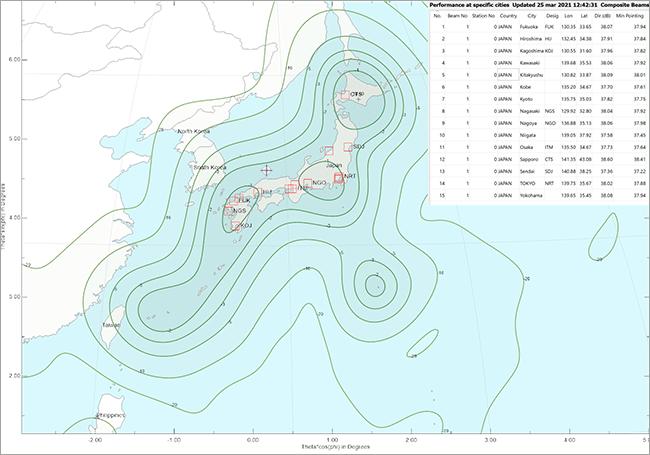Click the beam boresight crosshair symbol

click(x=265, y=172)
